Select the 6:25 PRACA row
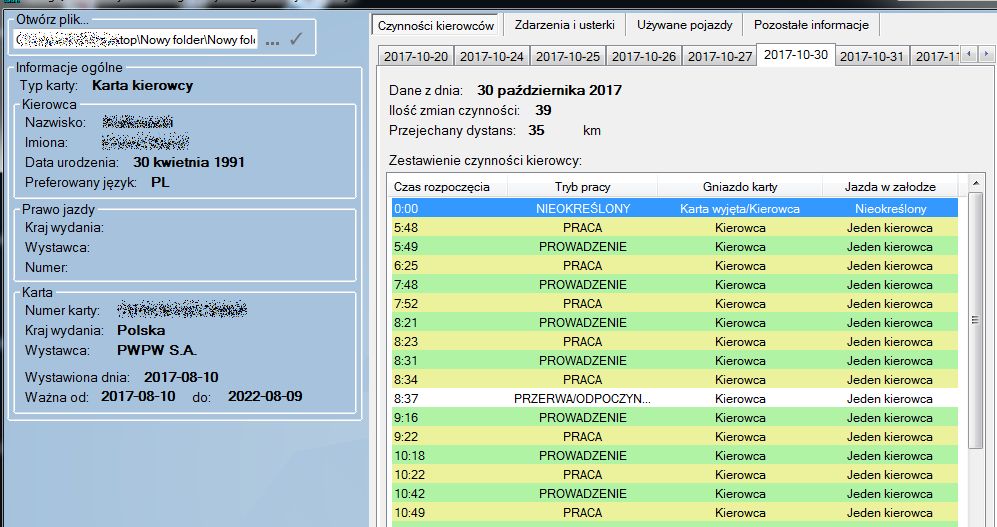Image resolution: width=997 pixels, height=527 pixels. 675,266
